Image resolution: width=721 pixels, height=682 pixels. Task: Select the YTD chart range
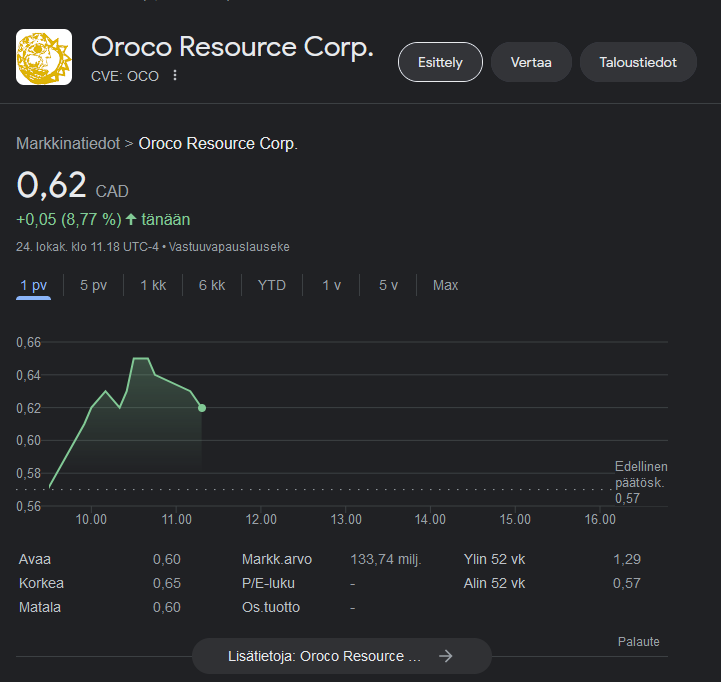[x=272, y=285]
